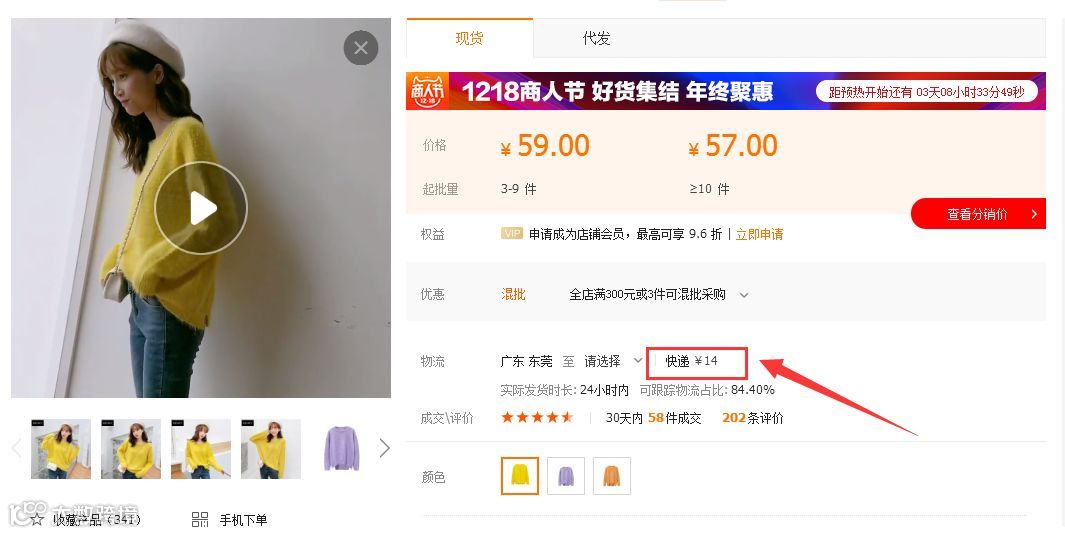Screen dimensions: 1065x534
Task: Select the yellow sweater color option
Action: [520, 476]
